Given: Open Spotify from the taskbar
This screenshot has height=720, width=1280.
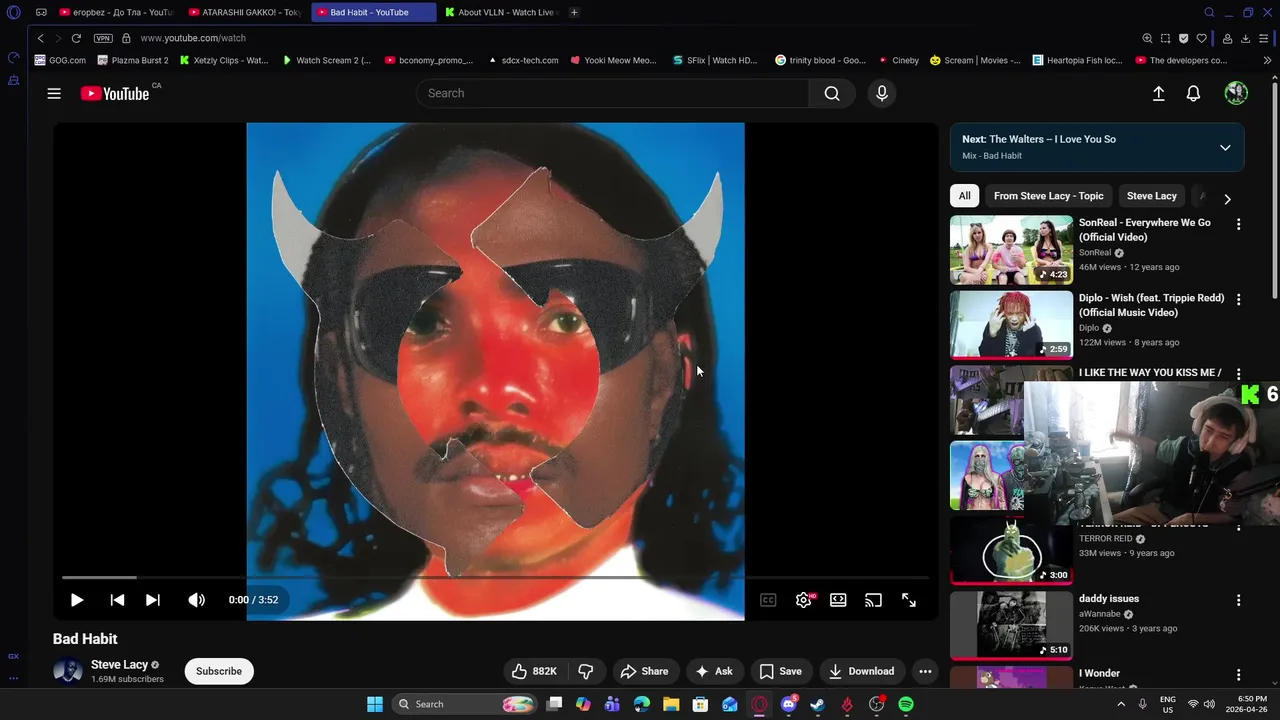Looking at the screenshot, I should point(905,704).
